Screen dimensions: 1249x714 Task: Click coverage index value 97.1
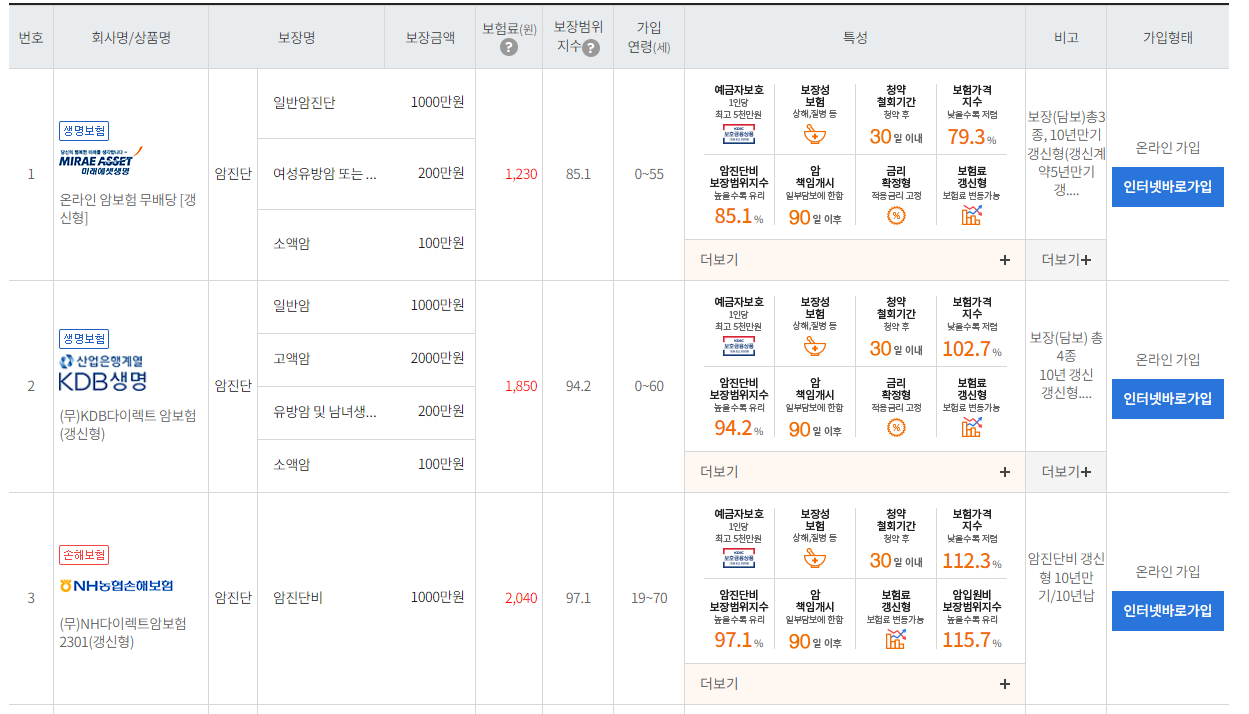coord(578,598)
